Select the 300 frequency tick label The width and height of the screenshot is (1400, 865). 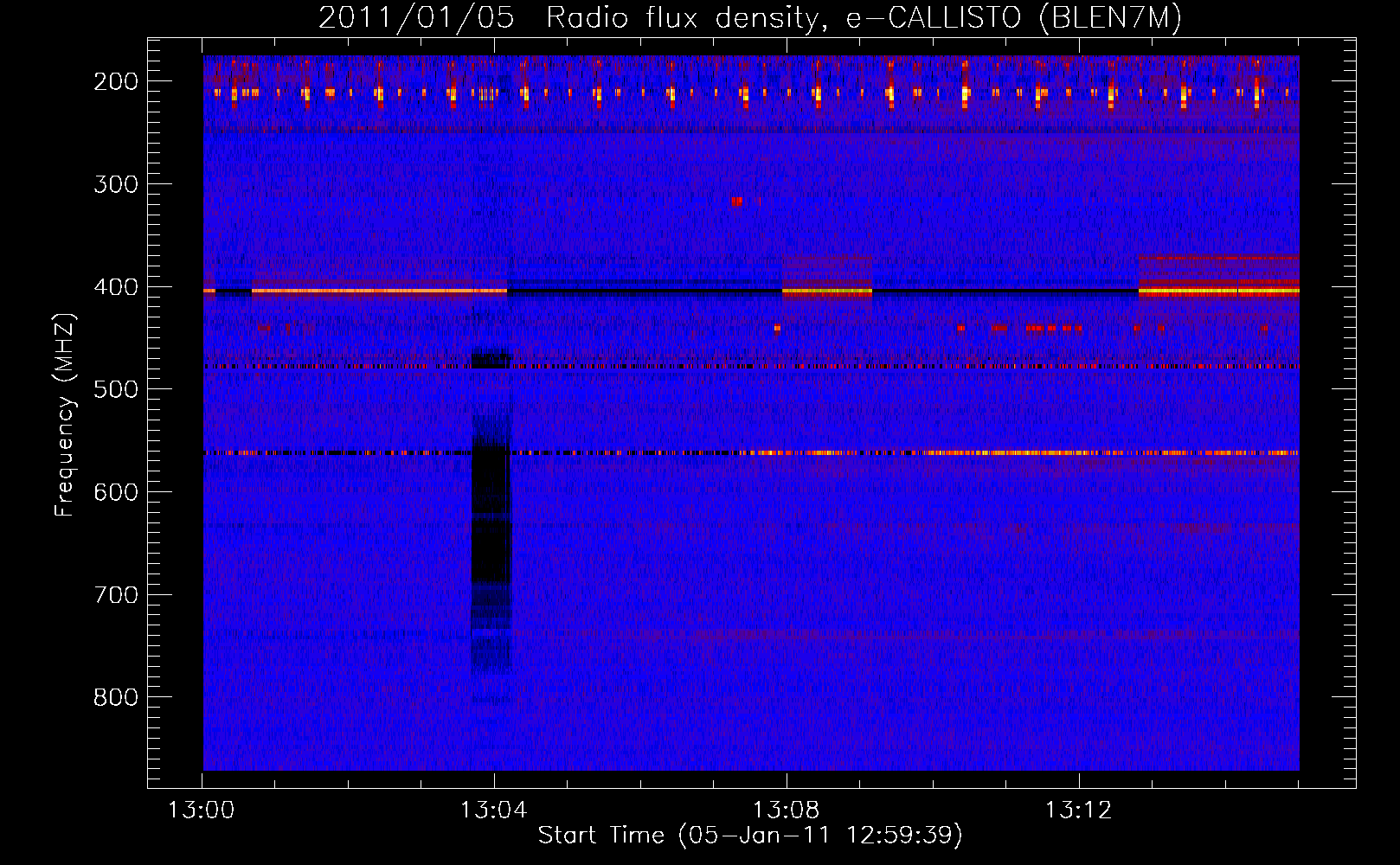click(116, 184)
